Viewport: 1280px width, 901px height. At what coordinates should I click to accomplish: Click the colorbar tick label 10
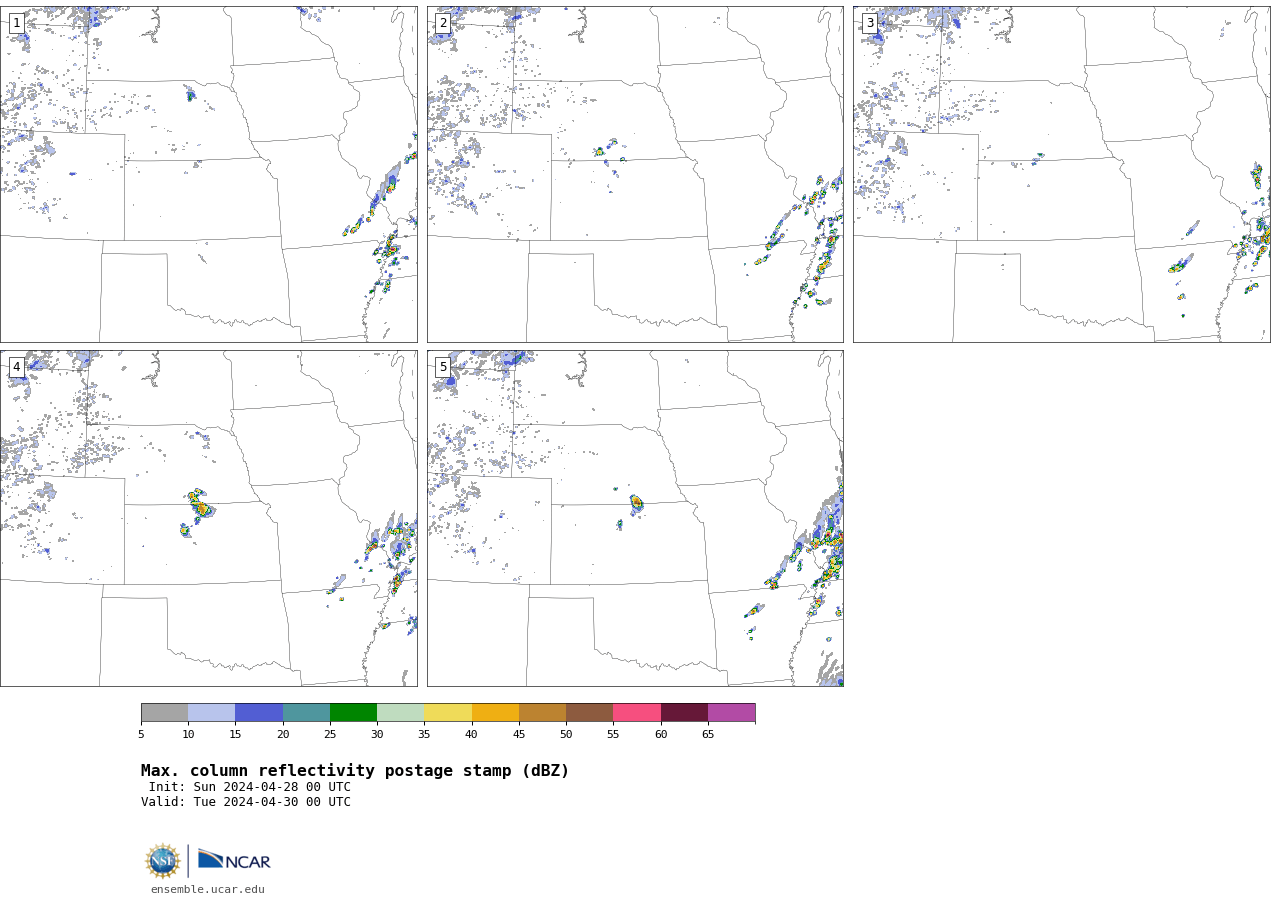[x=188, y=735]
